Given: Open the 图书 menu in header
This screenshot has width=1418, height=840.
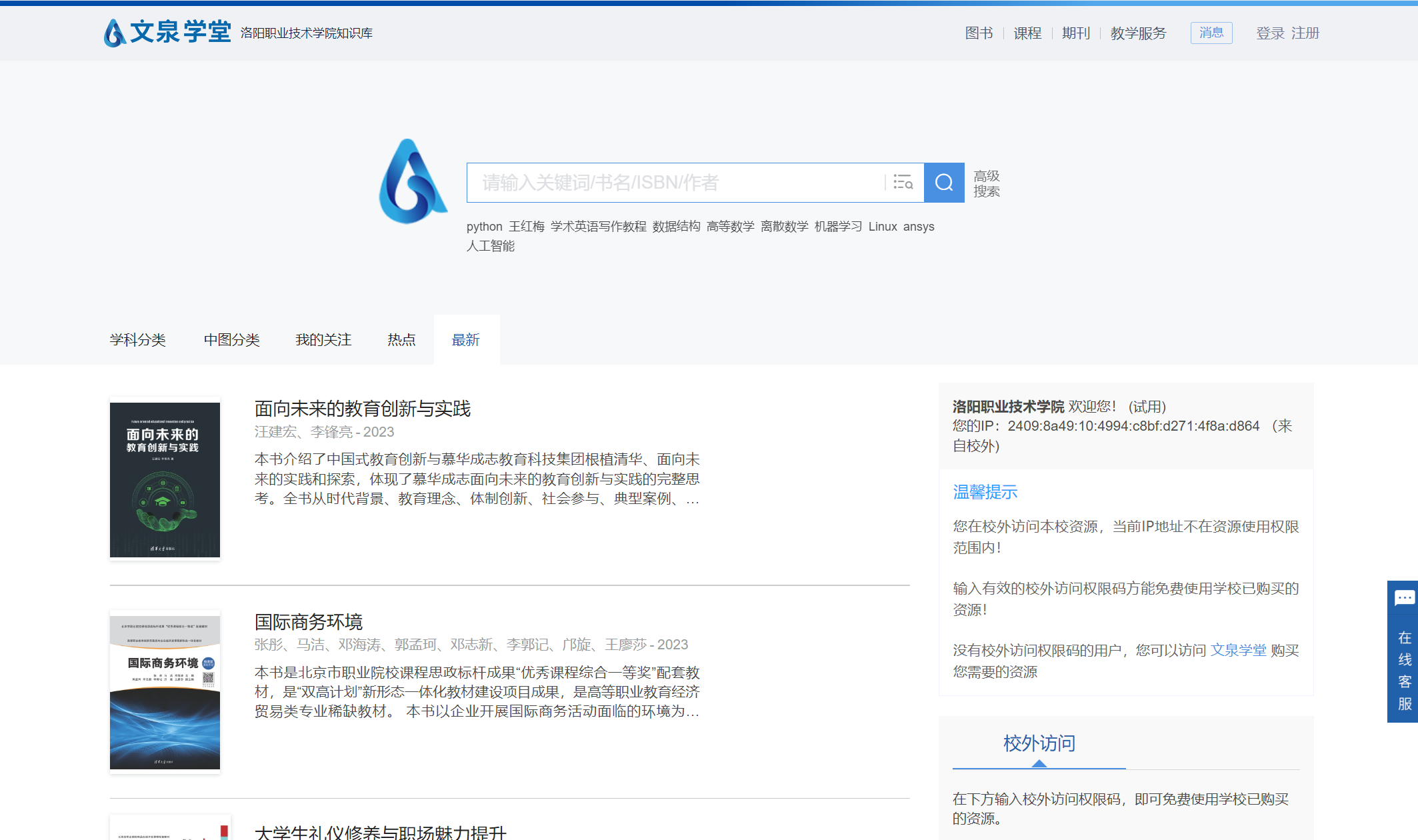Looking at the screenshot, I should tap(979, 33).
